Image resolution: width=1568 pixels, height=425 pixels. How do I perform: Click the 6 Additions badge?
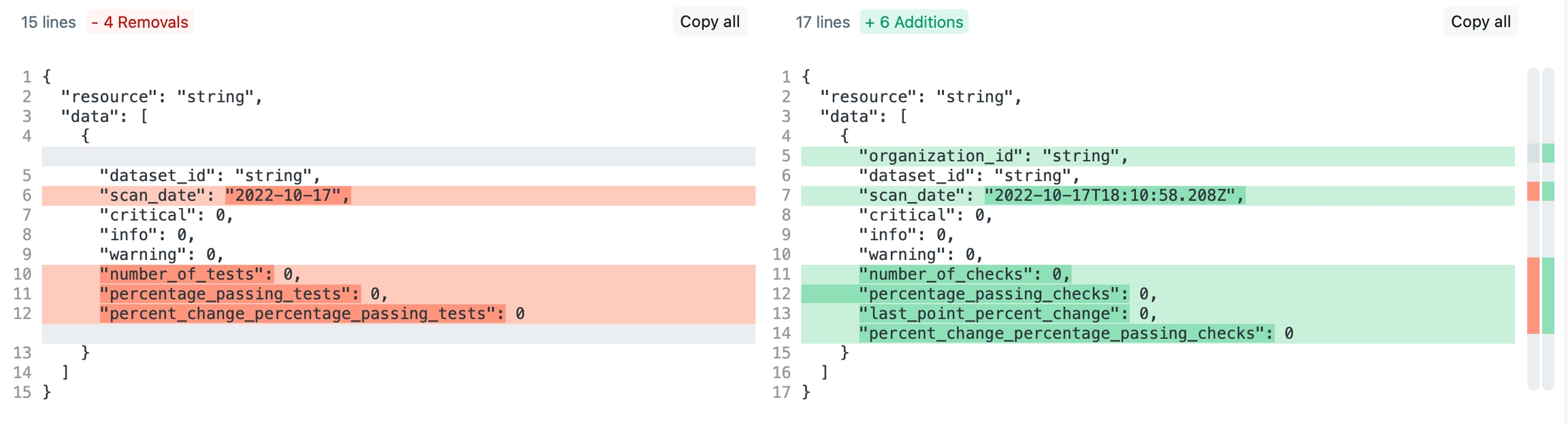pyautogui.click(x=913, y=22)
